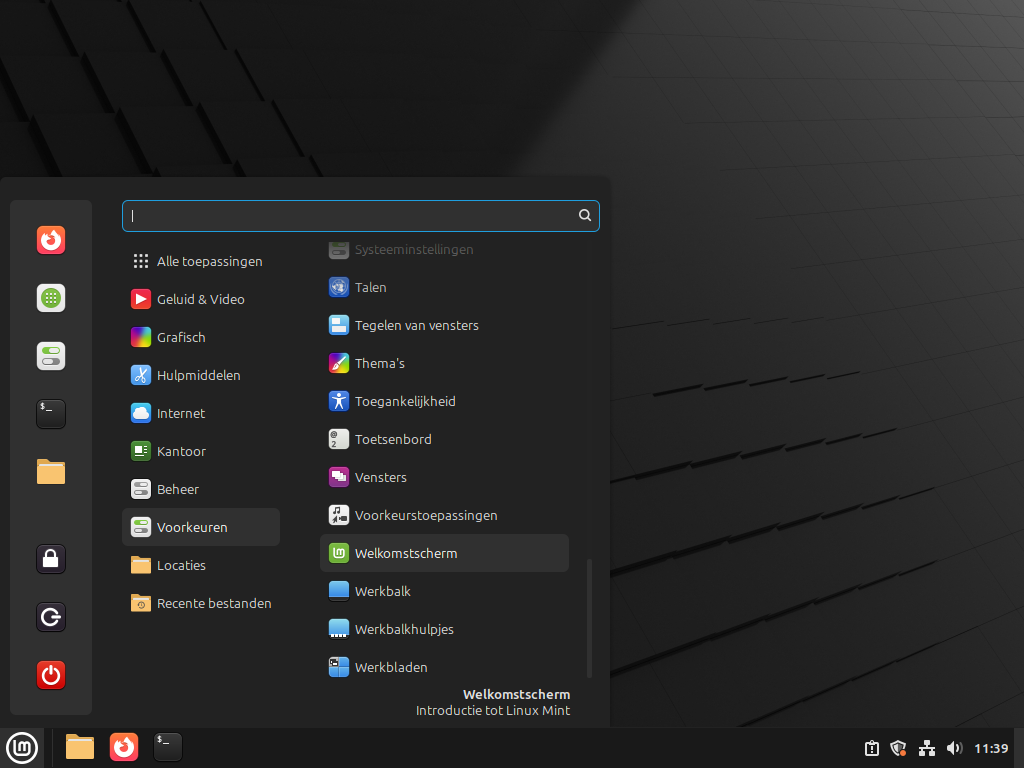The image size is (1024, 768).
Task: Select Voorkeuren category
Action: coord(201,527)
